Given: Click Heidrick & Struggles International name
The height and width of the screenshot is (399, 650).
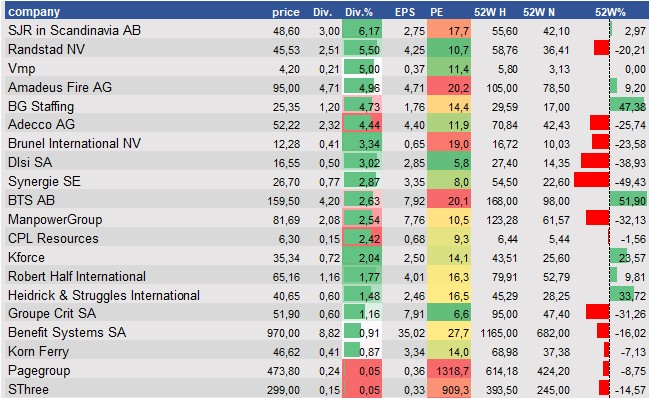Looking at the screenshot, I should click(x=104, y=295).
